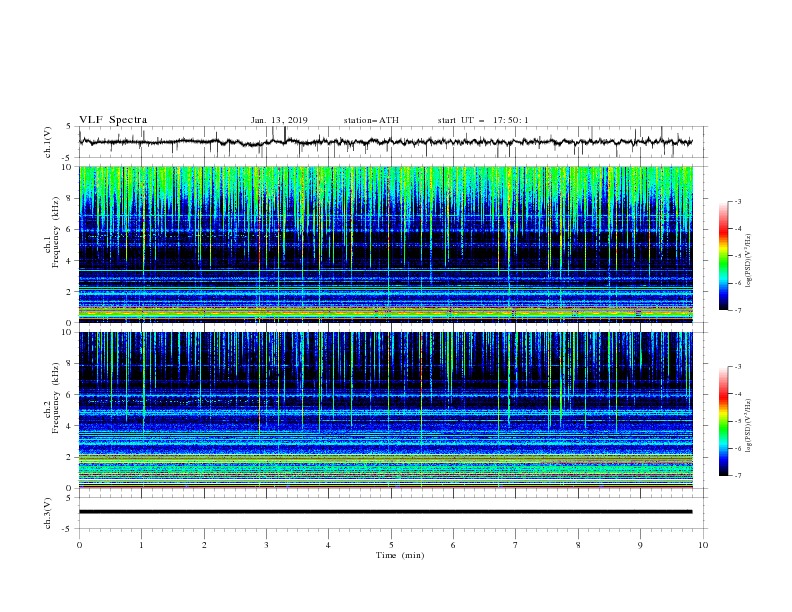Click the time axis tick label '0'
Viewport: 792px width, 612px height.
(79, 545)
